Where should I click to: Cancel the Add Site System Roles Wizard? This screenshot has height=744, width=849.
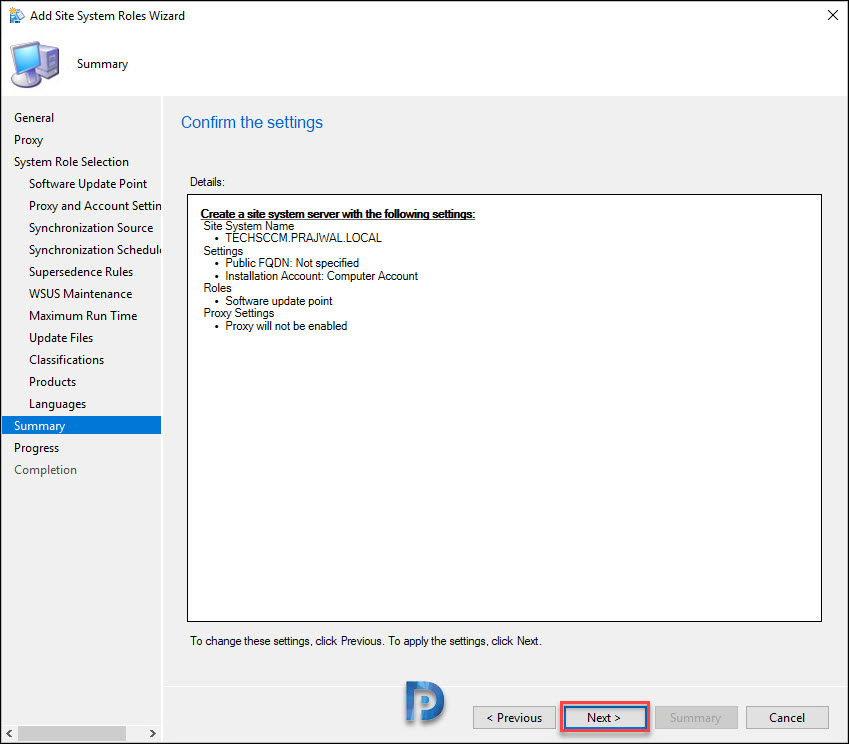[787, 717]
